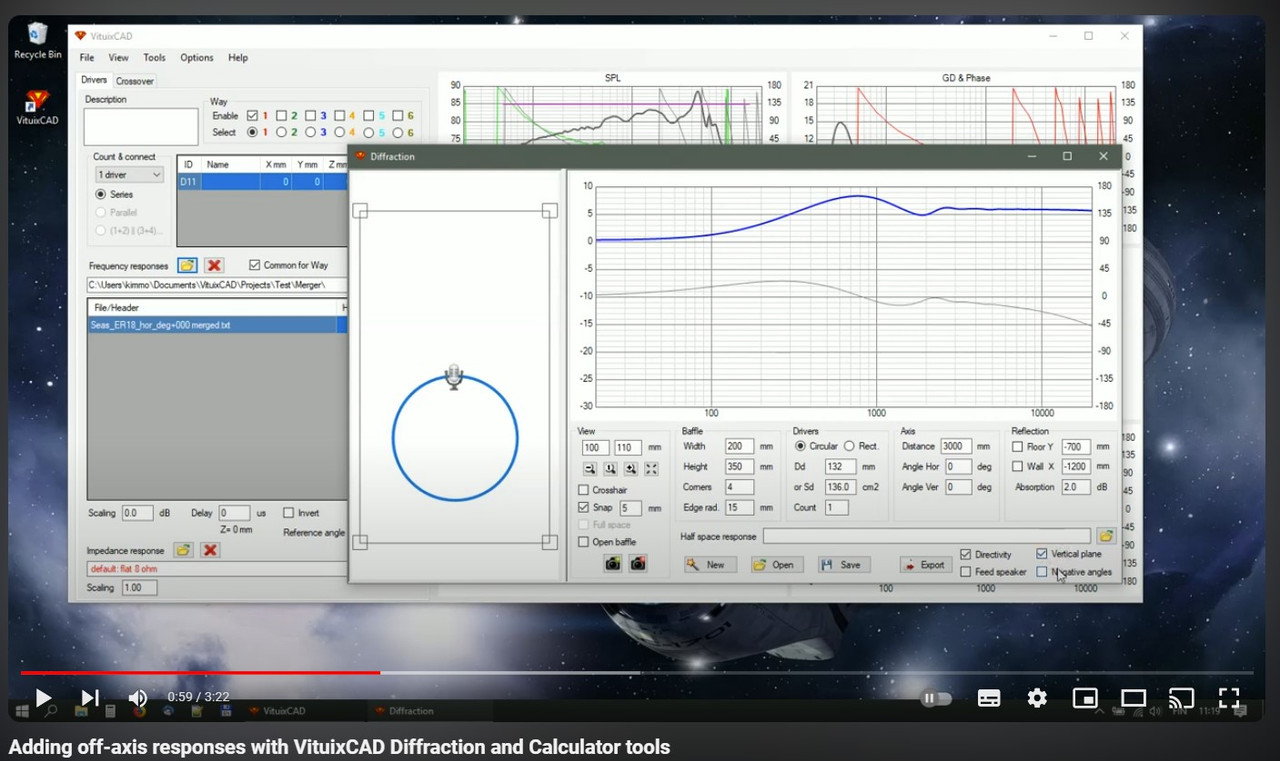The width and height of the screenshot is (1280, 761).
Task: Select the Rect. driver shape radio
Action: click(x=849, y=446)
